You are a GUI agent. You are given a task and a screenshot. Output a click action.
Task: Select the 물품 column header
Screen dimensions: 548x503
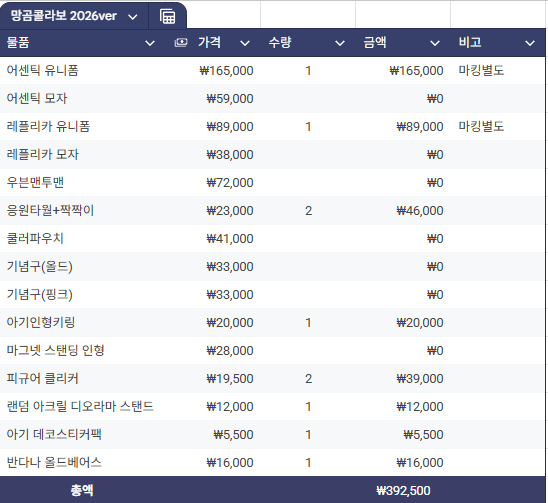coord(18,43)
